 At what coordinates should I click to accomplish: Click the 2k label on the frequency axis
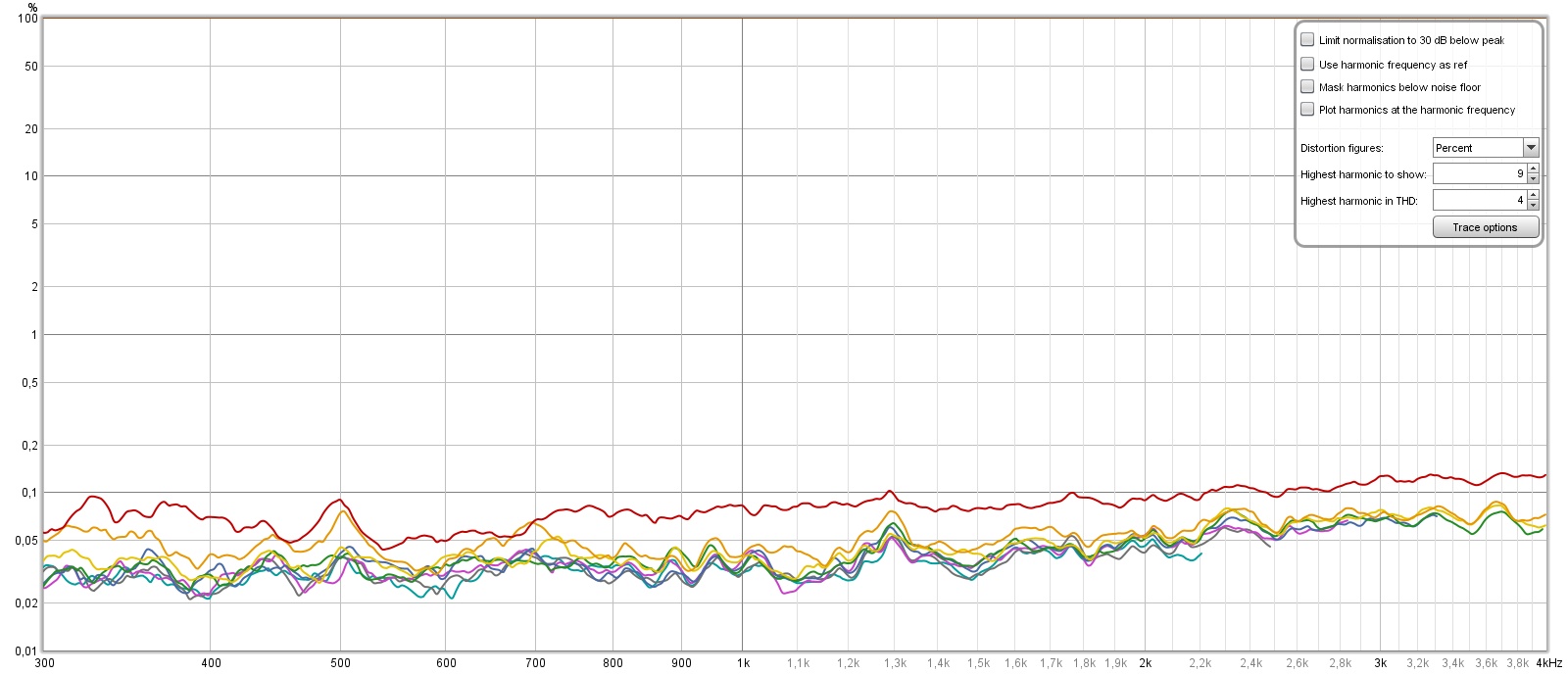1146,663
